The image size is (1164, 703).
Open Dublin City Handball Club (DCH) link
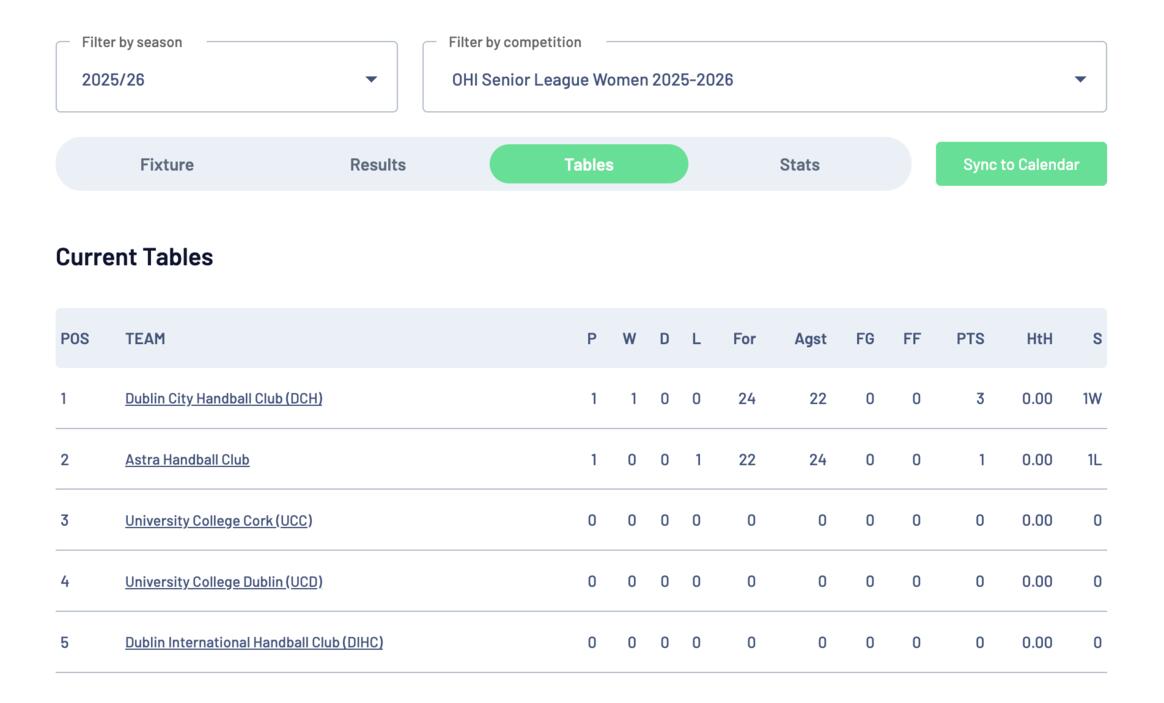223,399
